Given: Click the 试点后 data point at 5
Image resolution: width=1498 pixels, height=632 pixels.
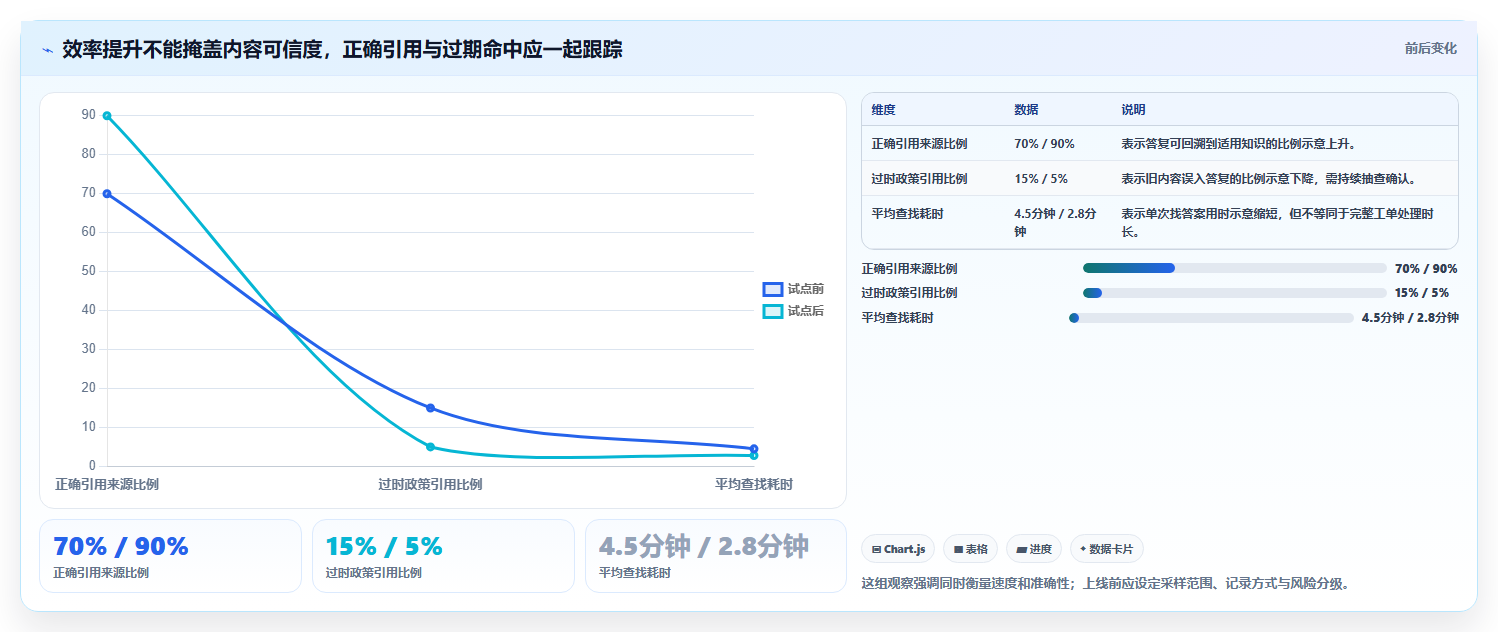Looking at the screenshot, I should (430, 447).
